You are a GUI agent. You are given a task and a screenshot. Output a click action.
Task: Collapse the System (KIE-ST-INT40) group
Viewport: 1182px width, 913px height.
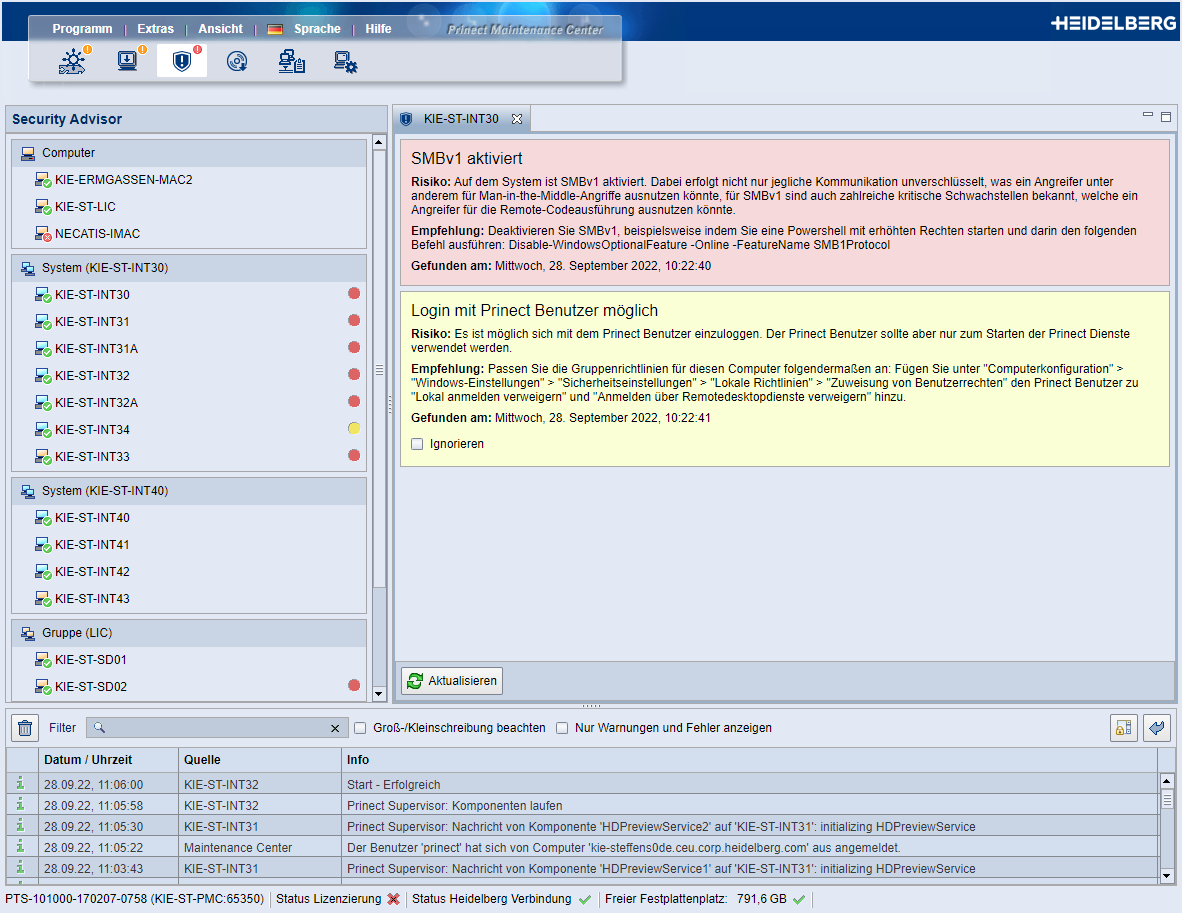pos(188,491)
